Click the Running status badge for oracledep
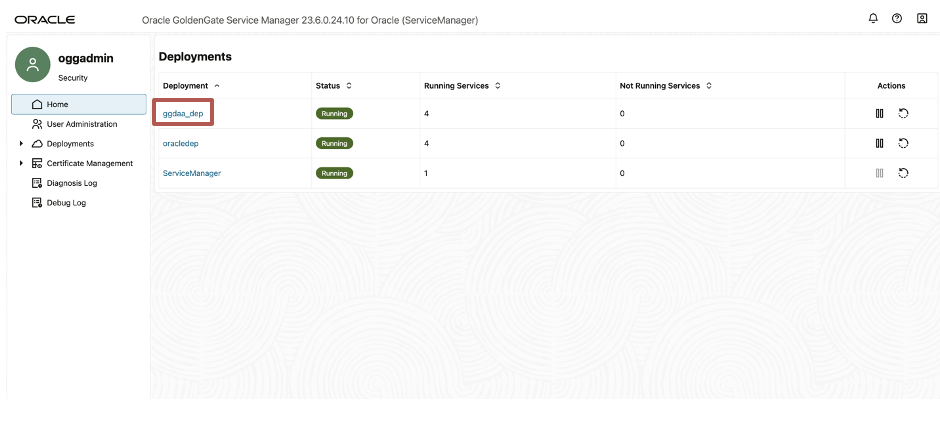Screen dimensions: 940x436 pyautogui.click(x=335, y=143)
